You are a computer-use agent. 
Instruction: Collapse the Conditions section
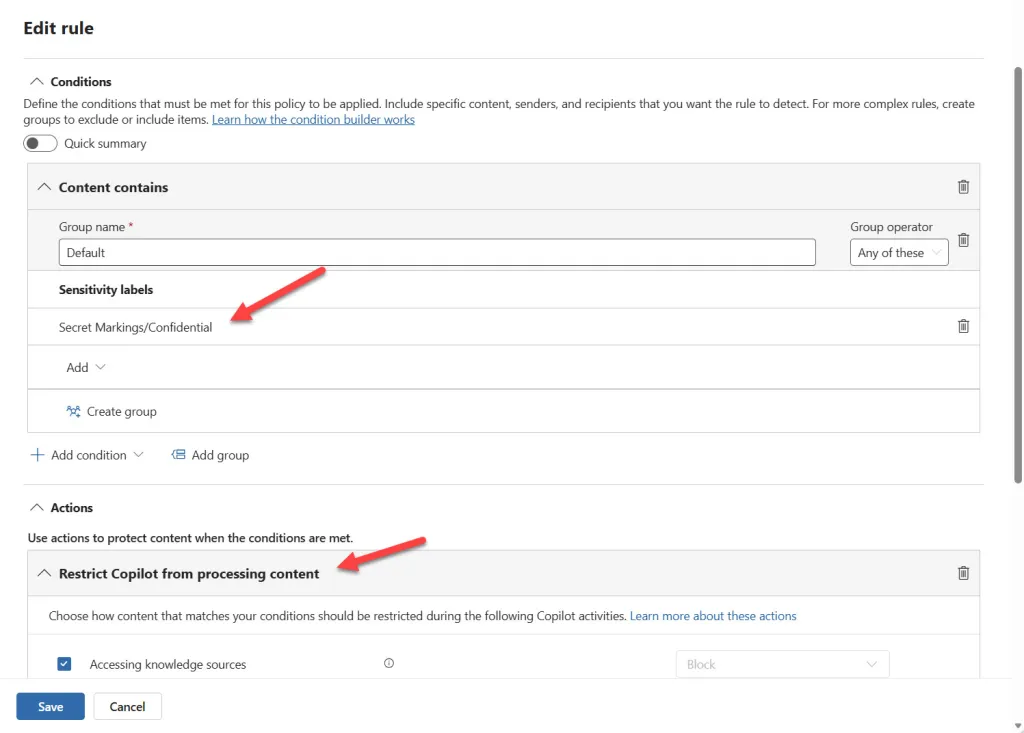37,82
